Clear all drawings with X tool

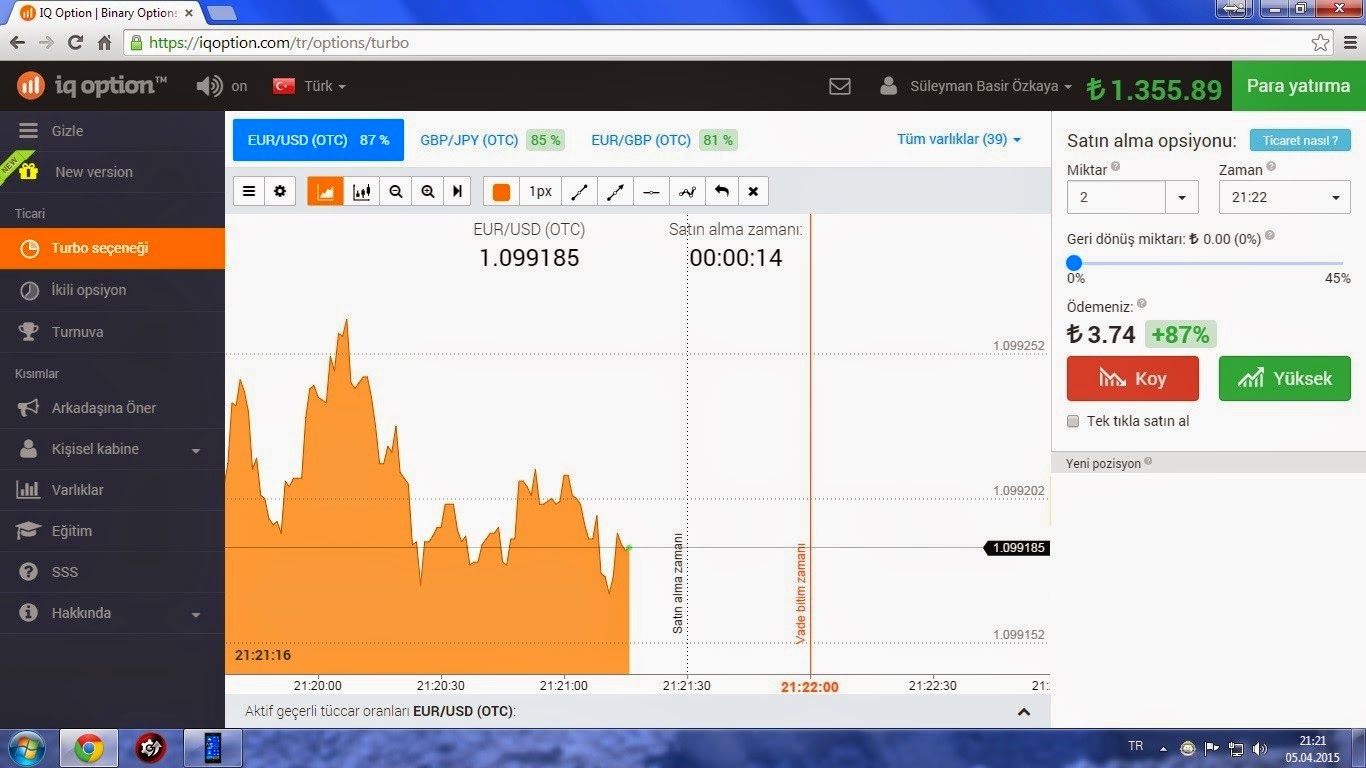point(753,191)
